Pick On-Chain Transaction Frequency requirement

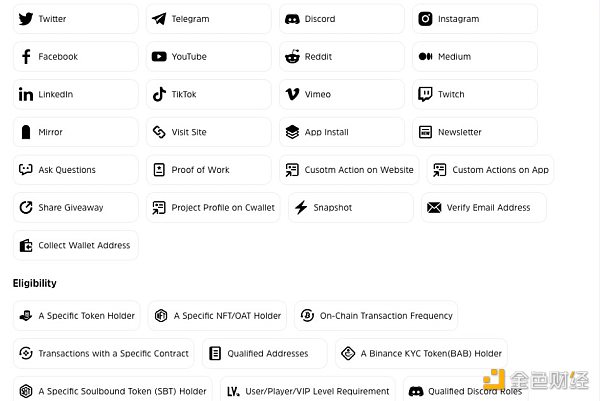(376, 316)
